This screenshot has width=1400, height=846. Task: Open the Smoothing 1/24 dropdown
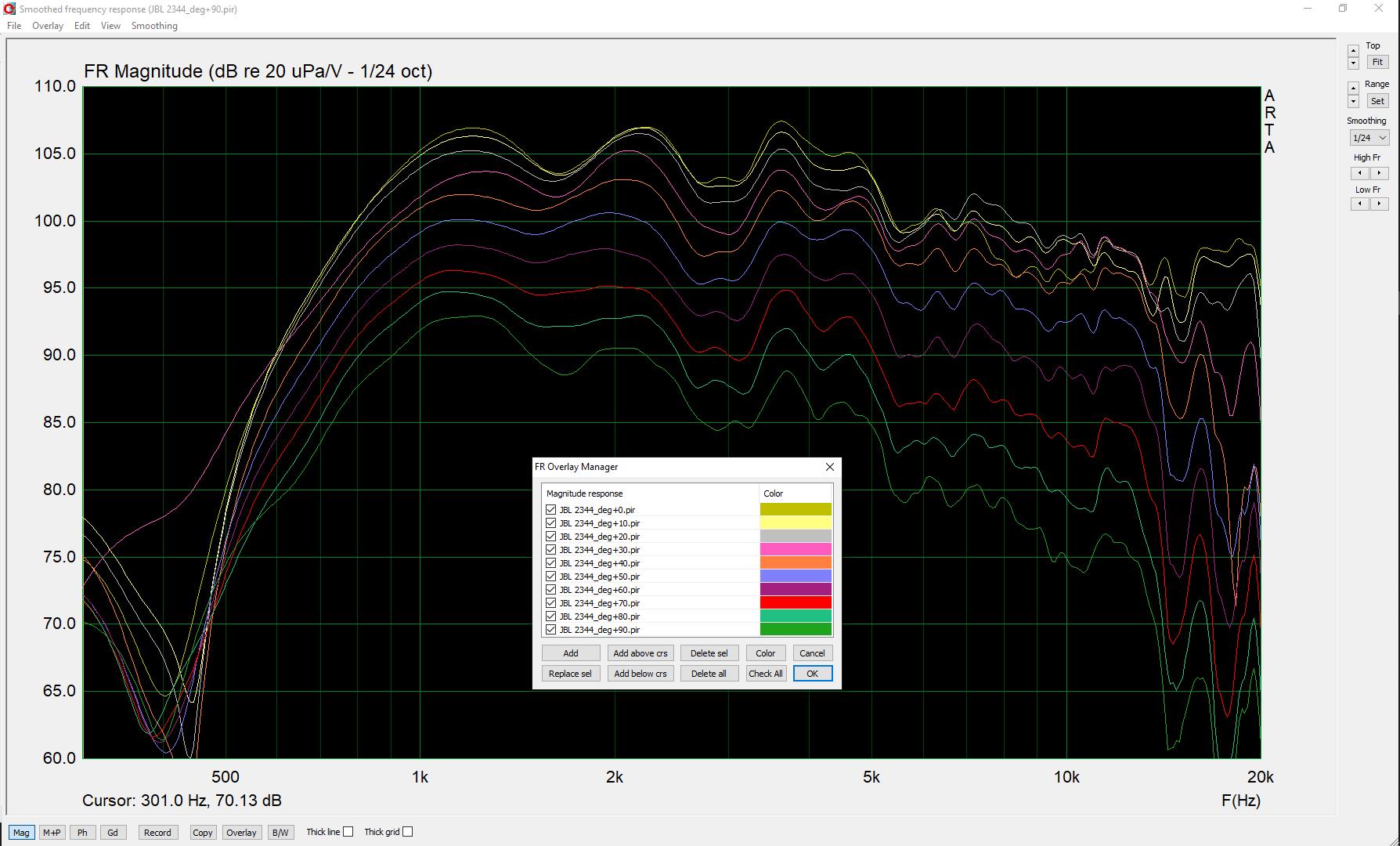1368,138
